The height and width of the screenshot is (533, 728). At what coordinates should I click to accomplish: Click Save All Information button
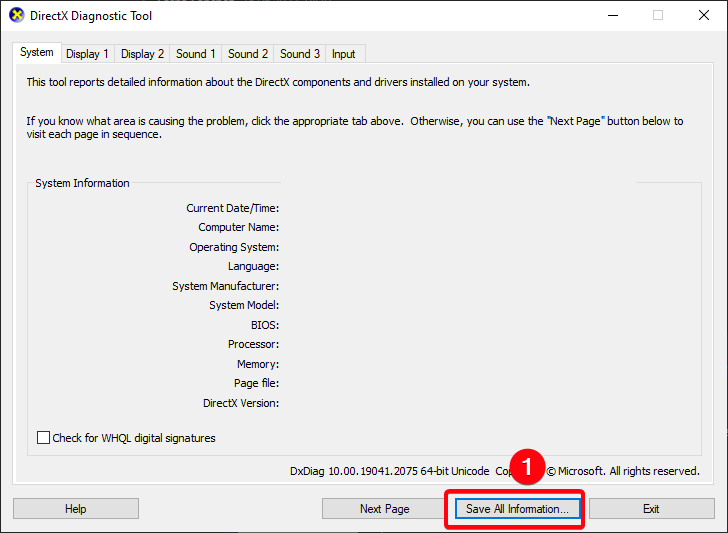(517, 509)
